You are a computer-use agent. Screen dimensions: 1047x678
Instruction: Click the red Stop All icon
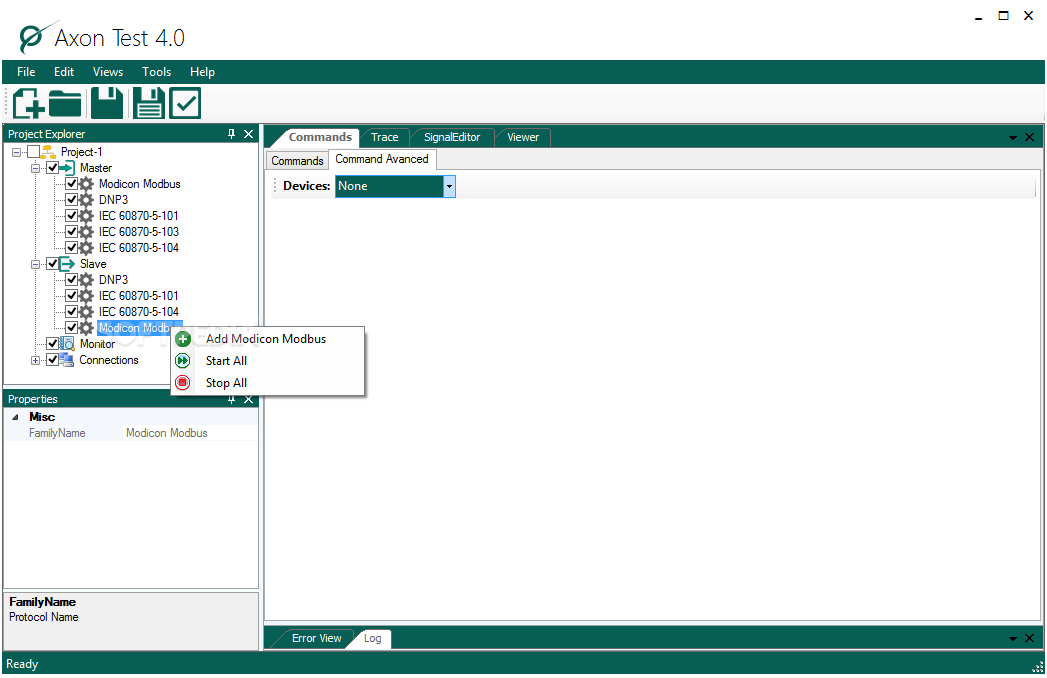click(182, 383)
